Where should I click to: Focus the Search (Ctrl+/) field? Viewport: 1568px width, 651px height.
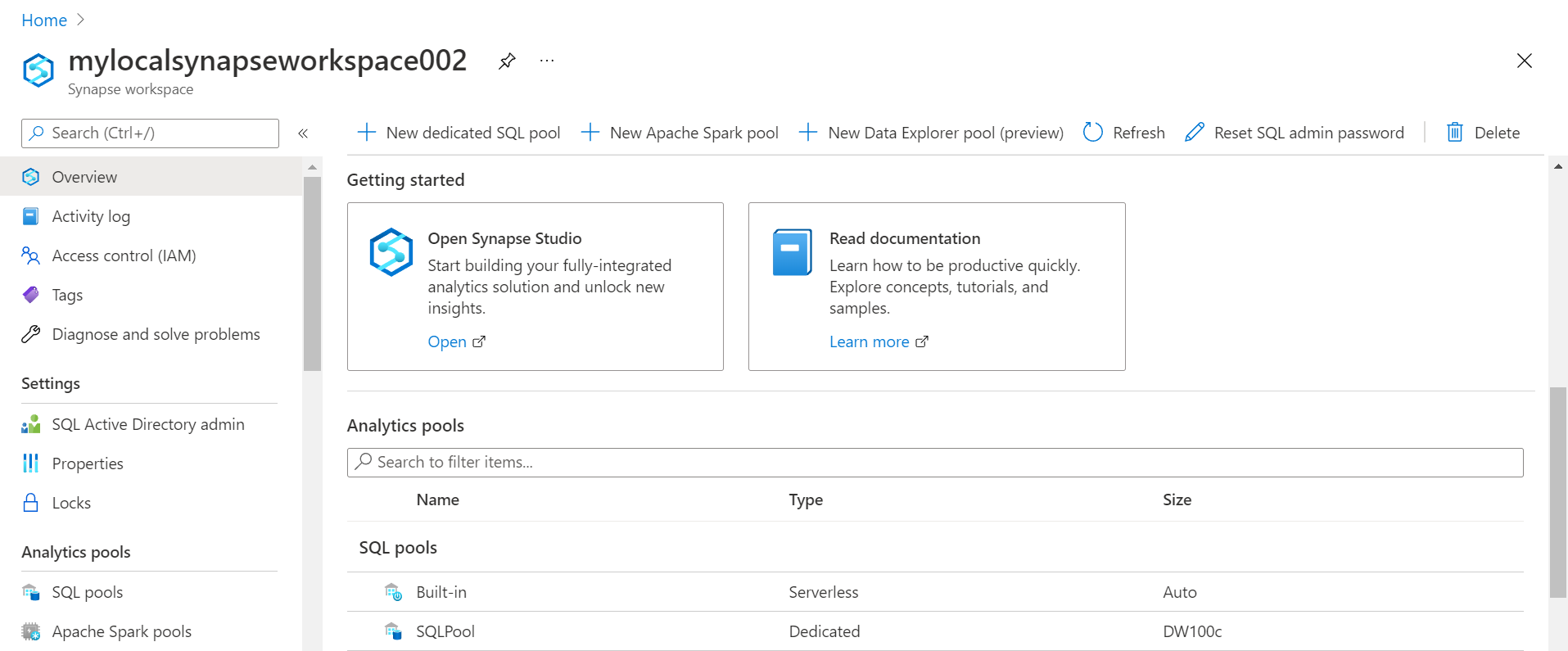click(150, 133)
